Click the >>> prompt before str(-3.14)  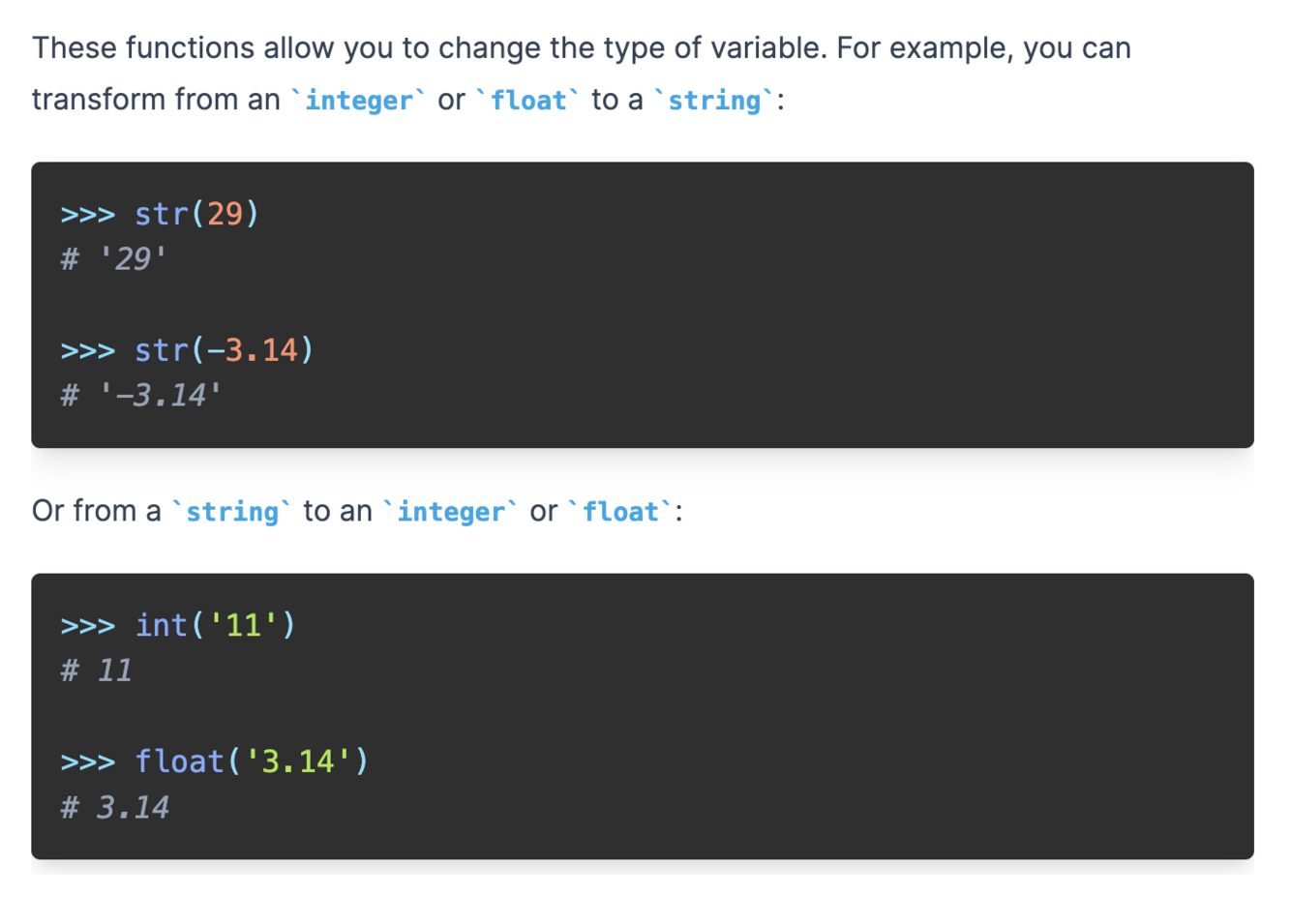click(x=87, y=350)
